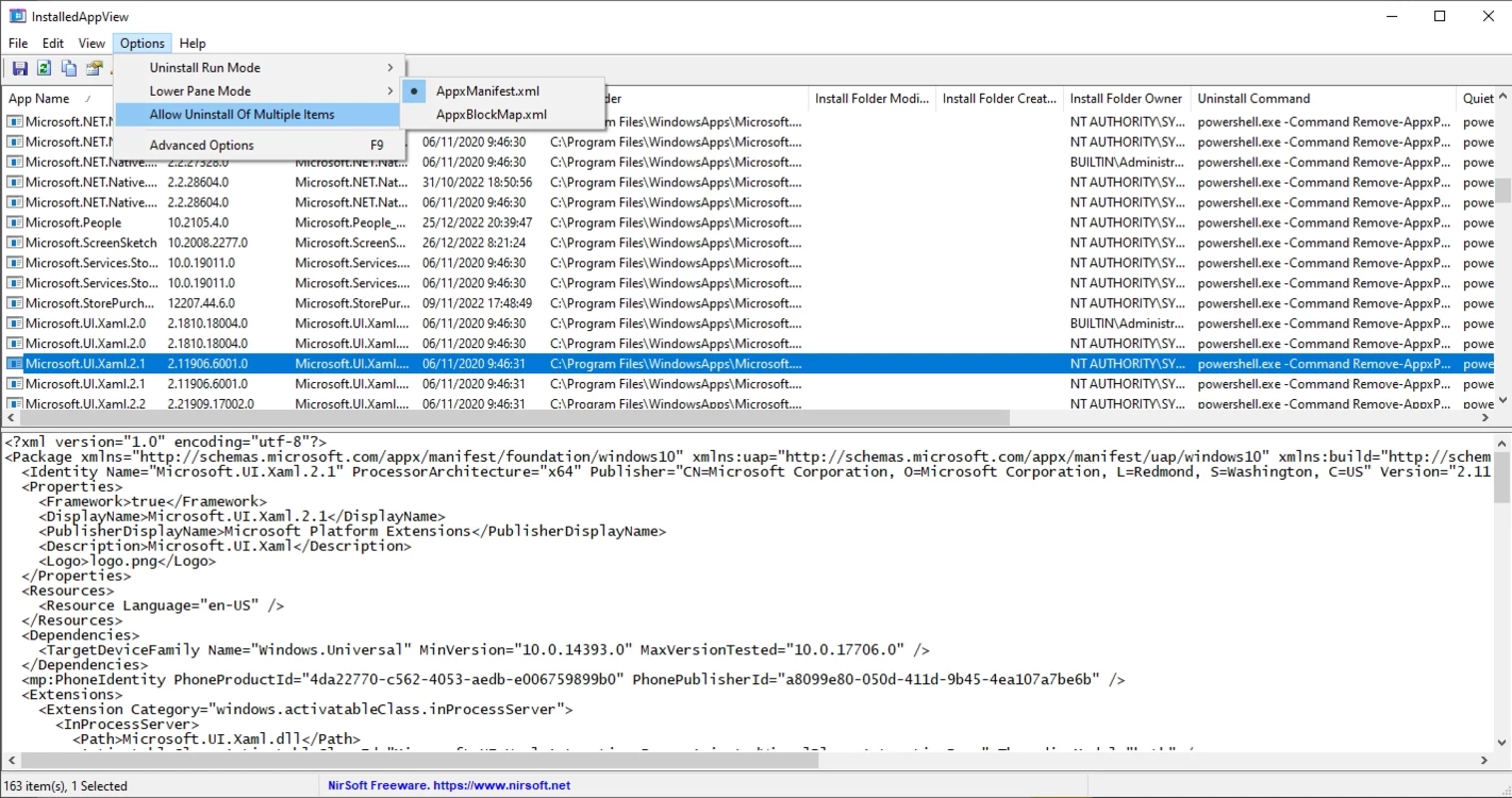The image size is (1512, 798).
Task: Select the Microsoft.People app row
Action: click(749, 222)
